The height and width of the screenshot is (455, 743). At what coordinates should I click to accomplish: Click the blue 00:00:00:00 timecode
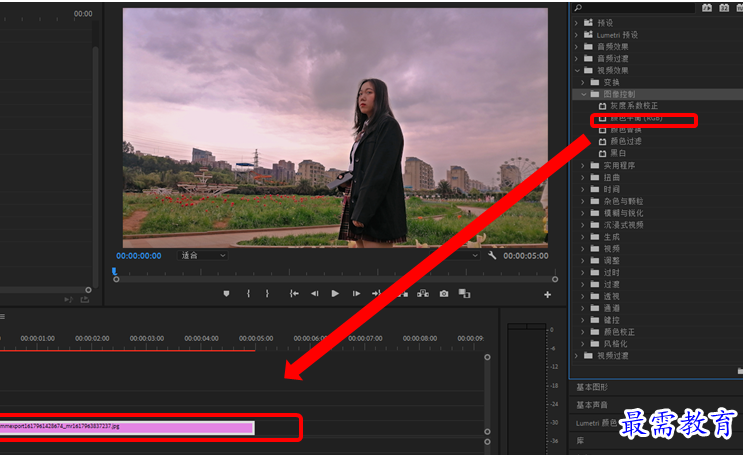139,256
